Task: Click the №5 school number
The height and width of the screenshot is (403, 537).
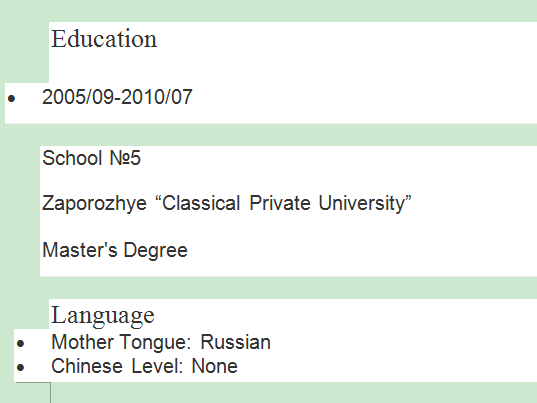Action: [125, 158]
